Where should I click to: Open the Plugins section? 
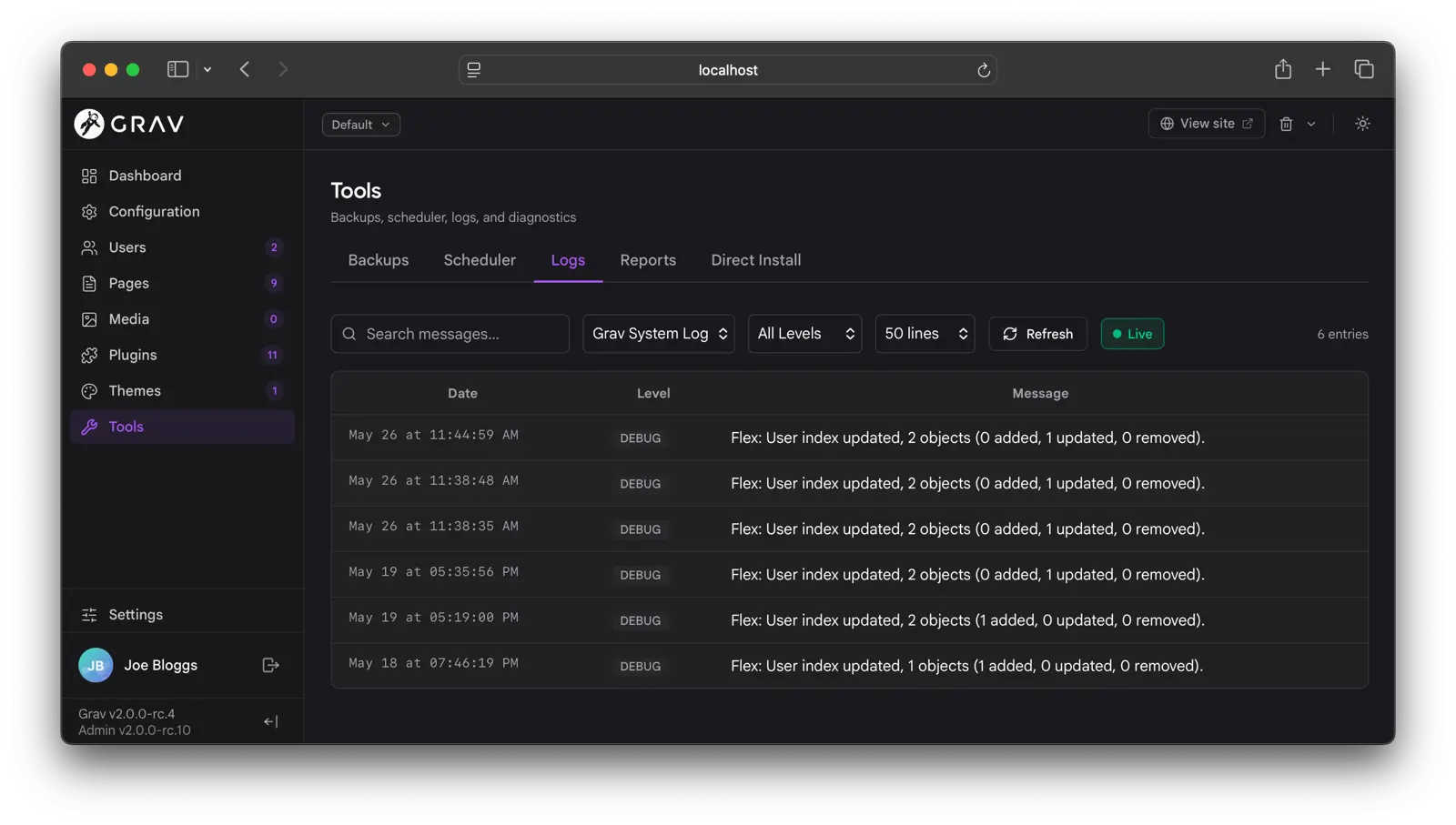pos(182,355)
